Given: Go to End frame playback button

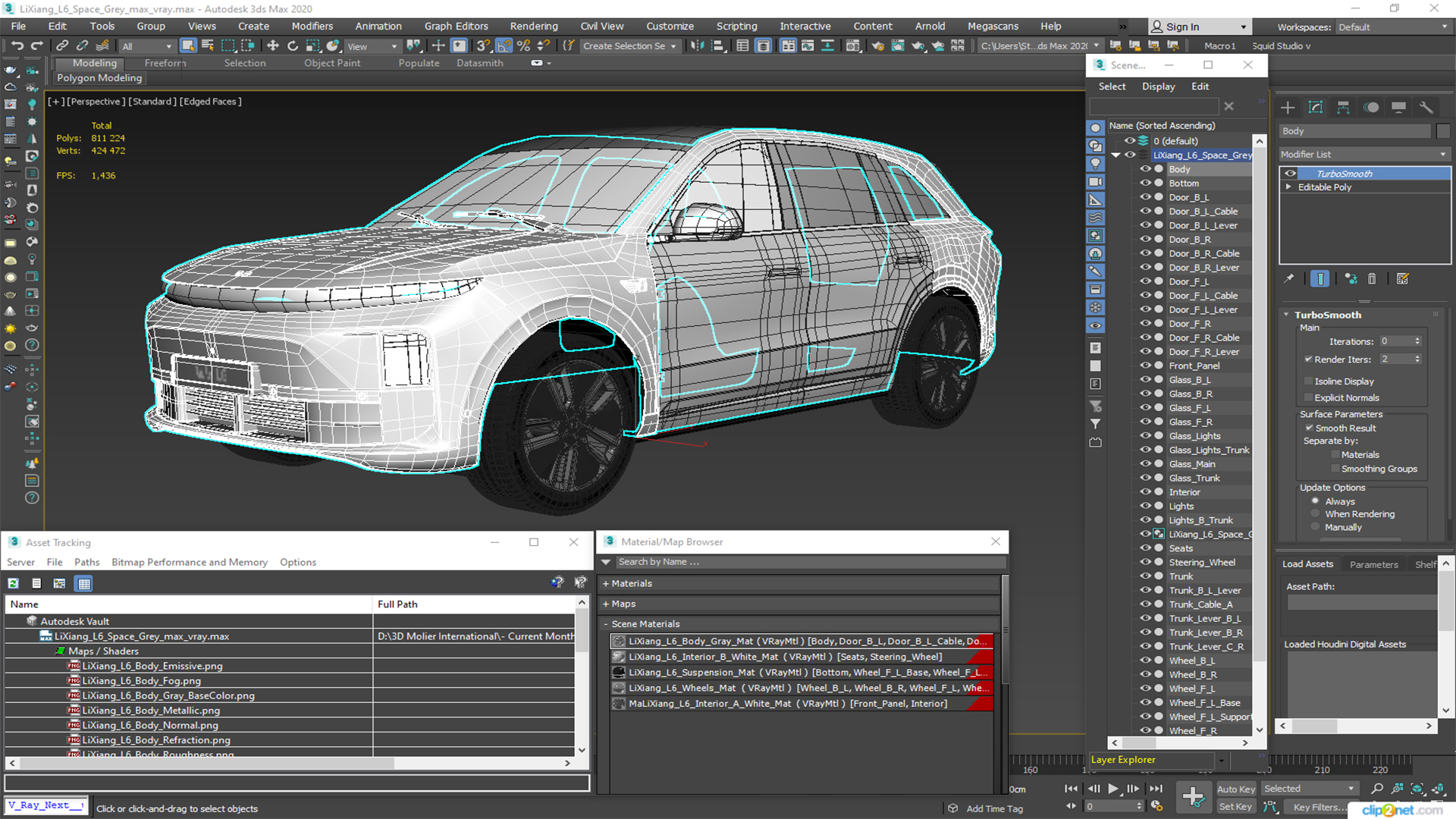Looking at the screenshot, I should click(x=1156, y=789).
